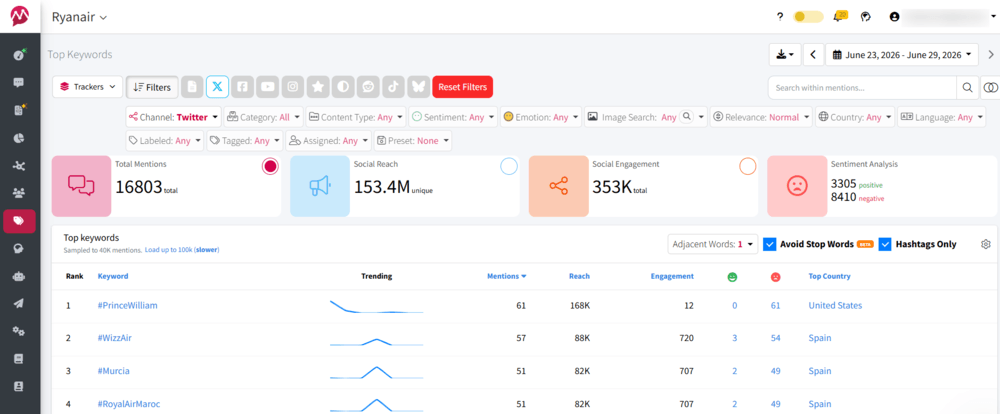Image resolution: width=1000 pixels, height=414 pixels.
Task: Open the Sentiment filter dropdown
Action: coord(453,117)
